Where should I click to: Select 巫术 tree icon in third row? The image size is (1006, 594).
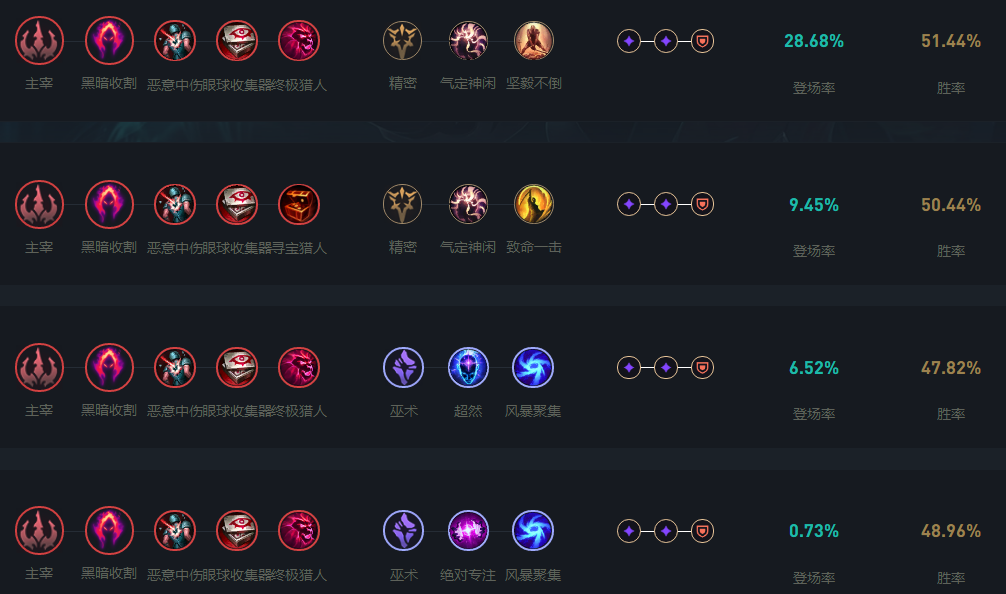point(403,368)
